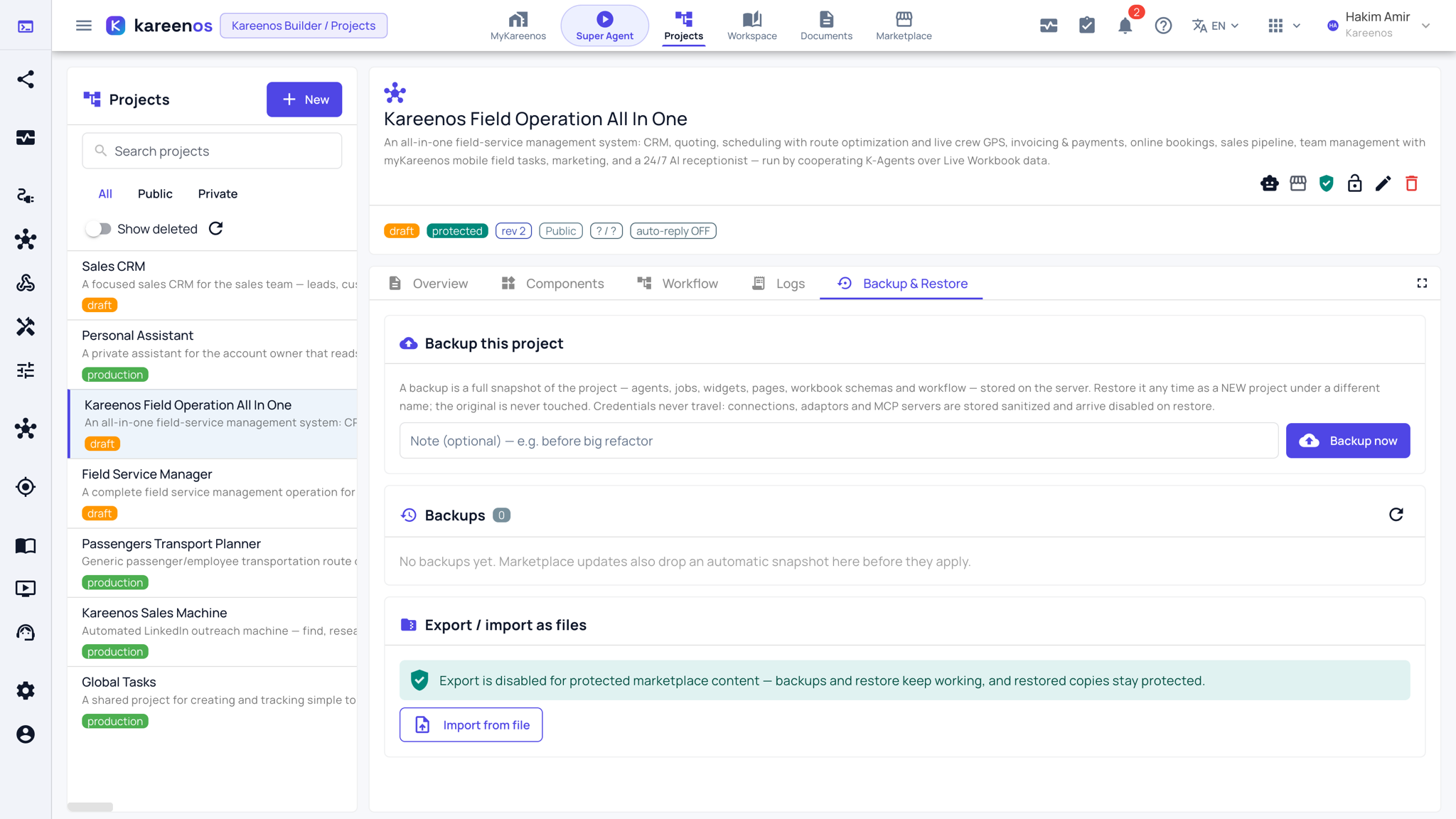Click the help question mark icon
This screenshot has height=819, width=1456.
click(1163, 26)
